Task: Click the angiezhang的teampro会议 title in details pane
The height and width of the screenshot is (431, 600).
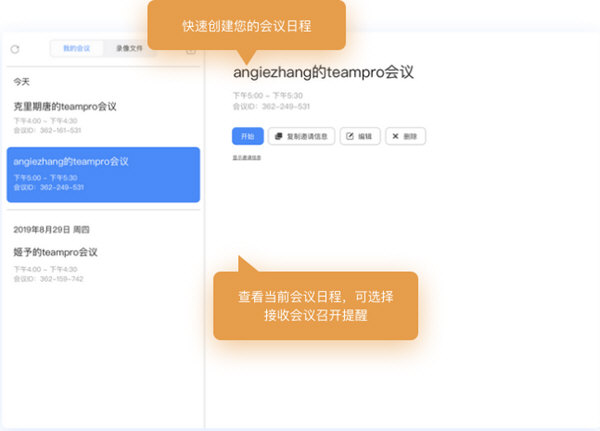Action: click(323, 72)
